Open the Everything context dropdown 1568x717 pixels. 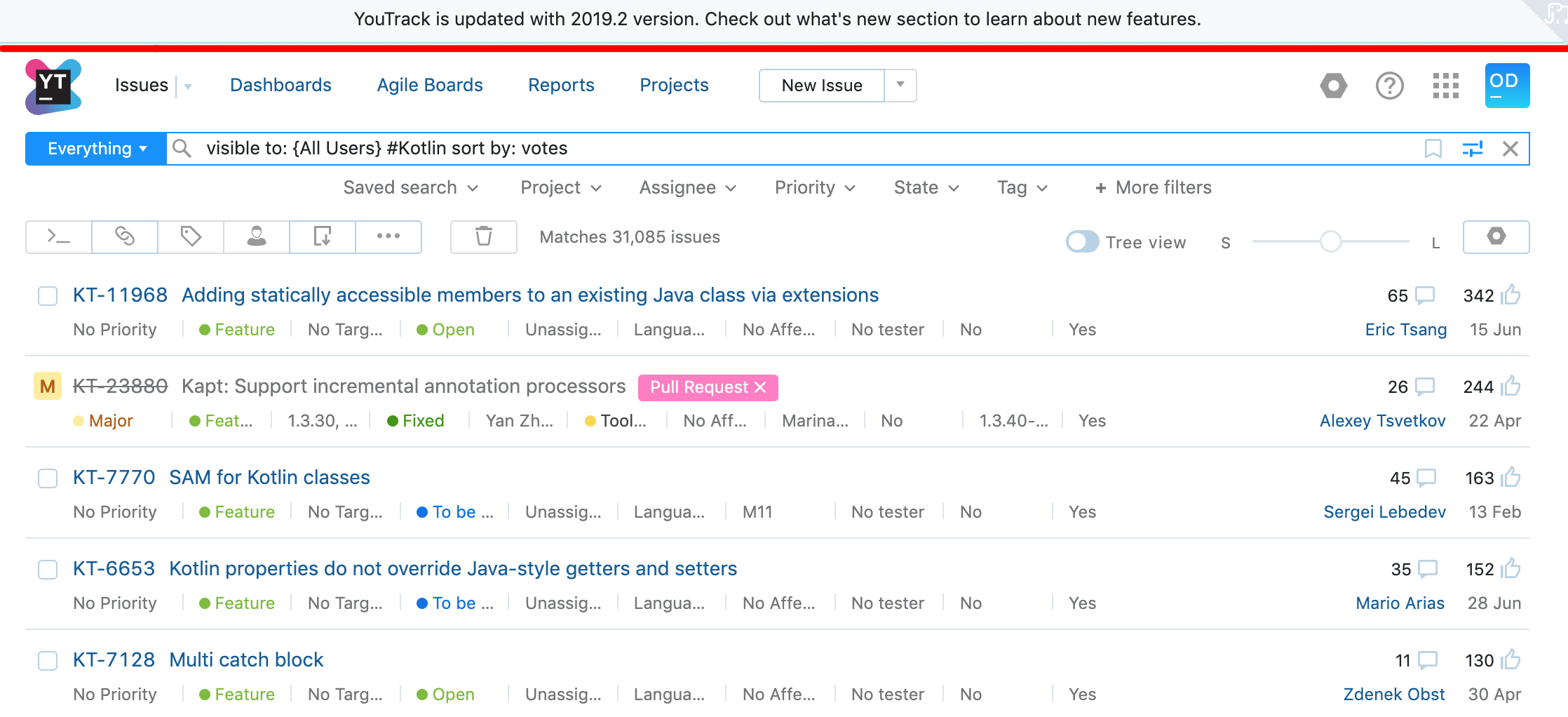(96, 149)
